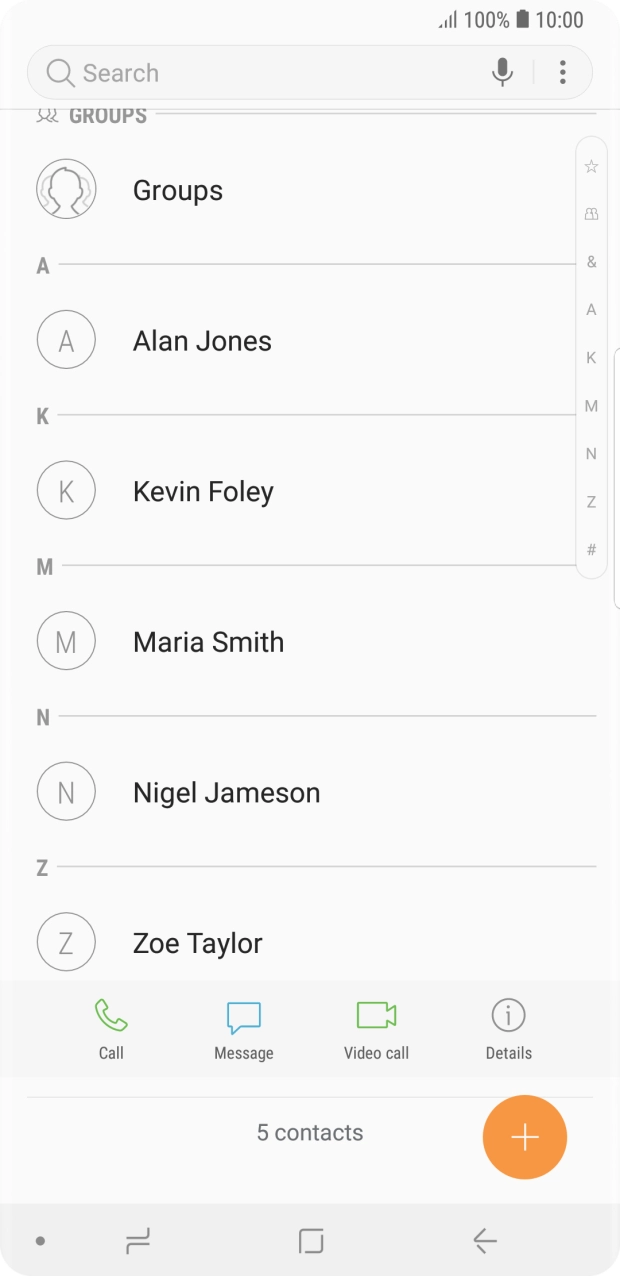Tap the orange add contact plus button
620x1276 pixels.
(525, 1138)
